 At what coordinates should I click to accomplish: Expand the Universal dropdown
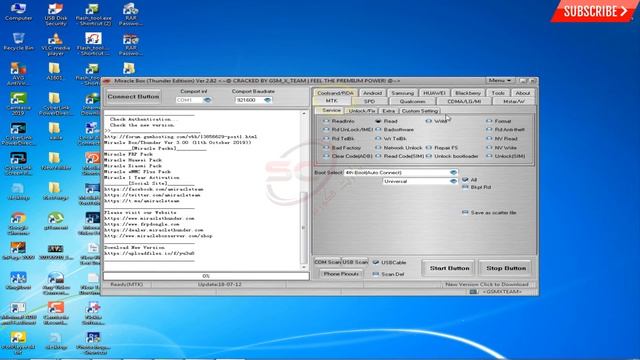pyautogui.click(x=453, y=181)
